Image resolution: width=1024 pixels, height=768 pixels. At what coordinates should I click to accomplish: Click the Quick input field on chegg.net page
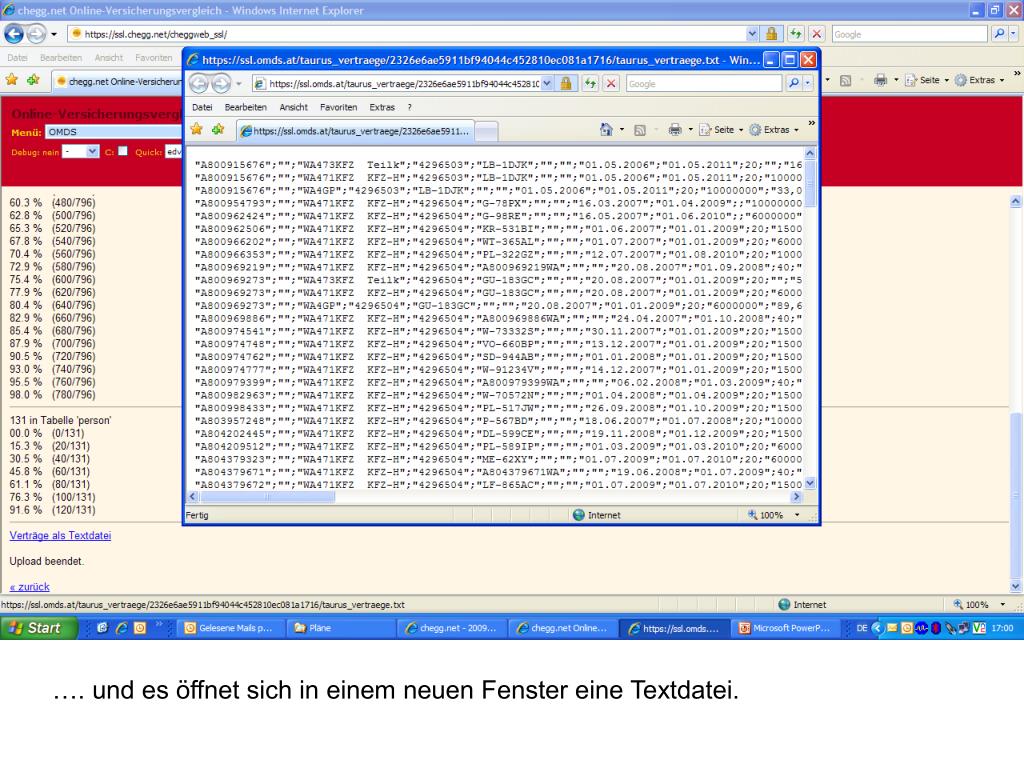click(x=173, y=152)
